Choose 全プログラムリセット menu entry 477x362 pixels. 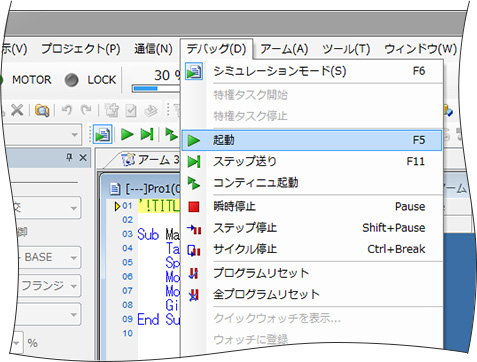(312, 295)
